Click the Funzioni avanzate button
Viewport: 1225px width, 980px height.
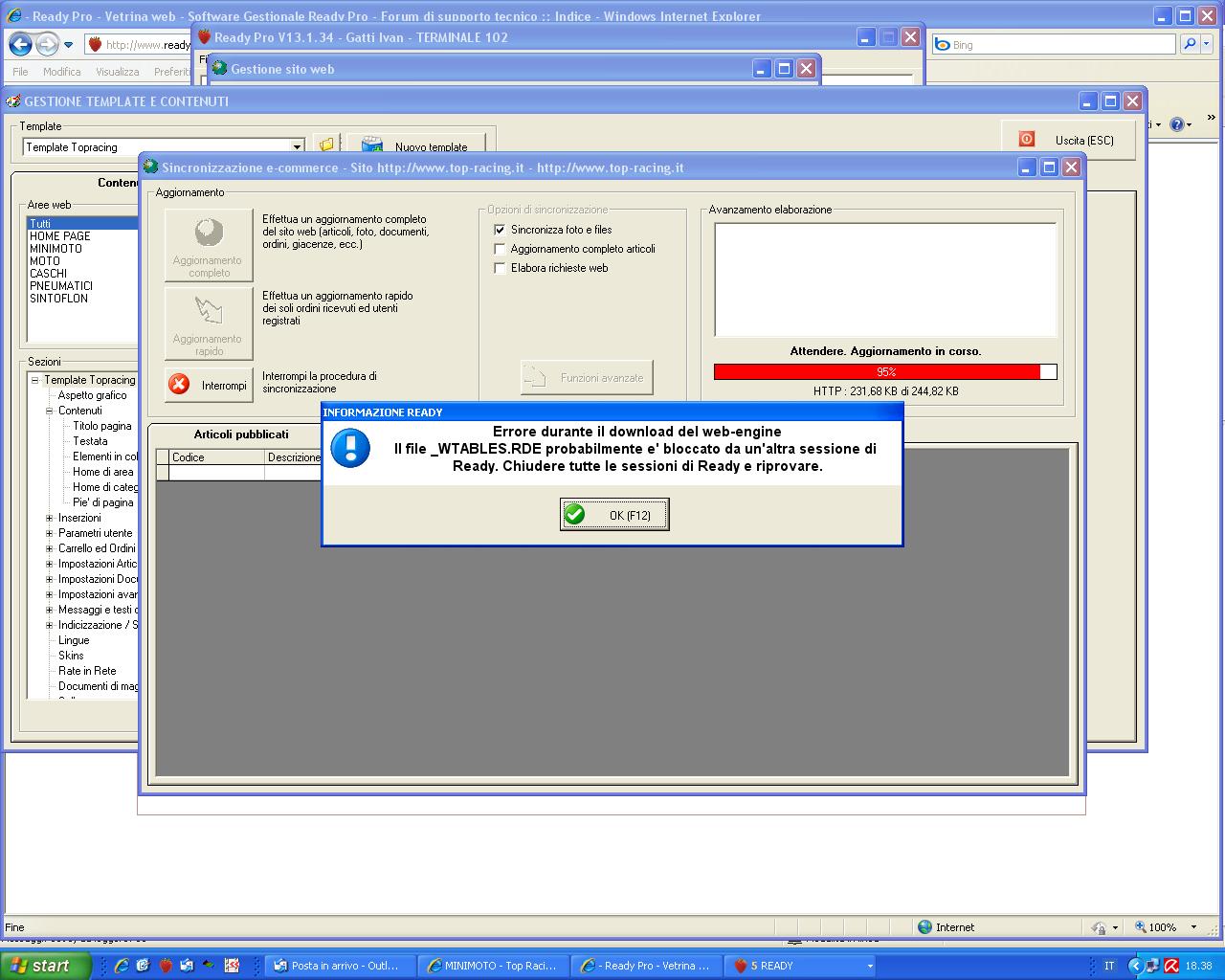click(x=587, y=377)
